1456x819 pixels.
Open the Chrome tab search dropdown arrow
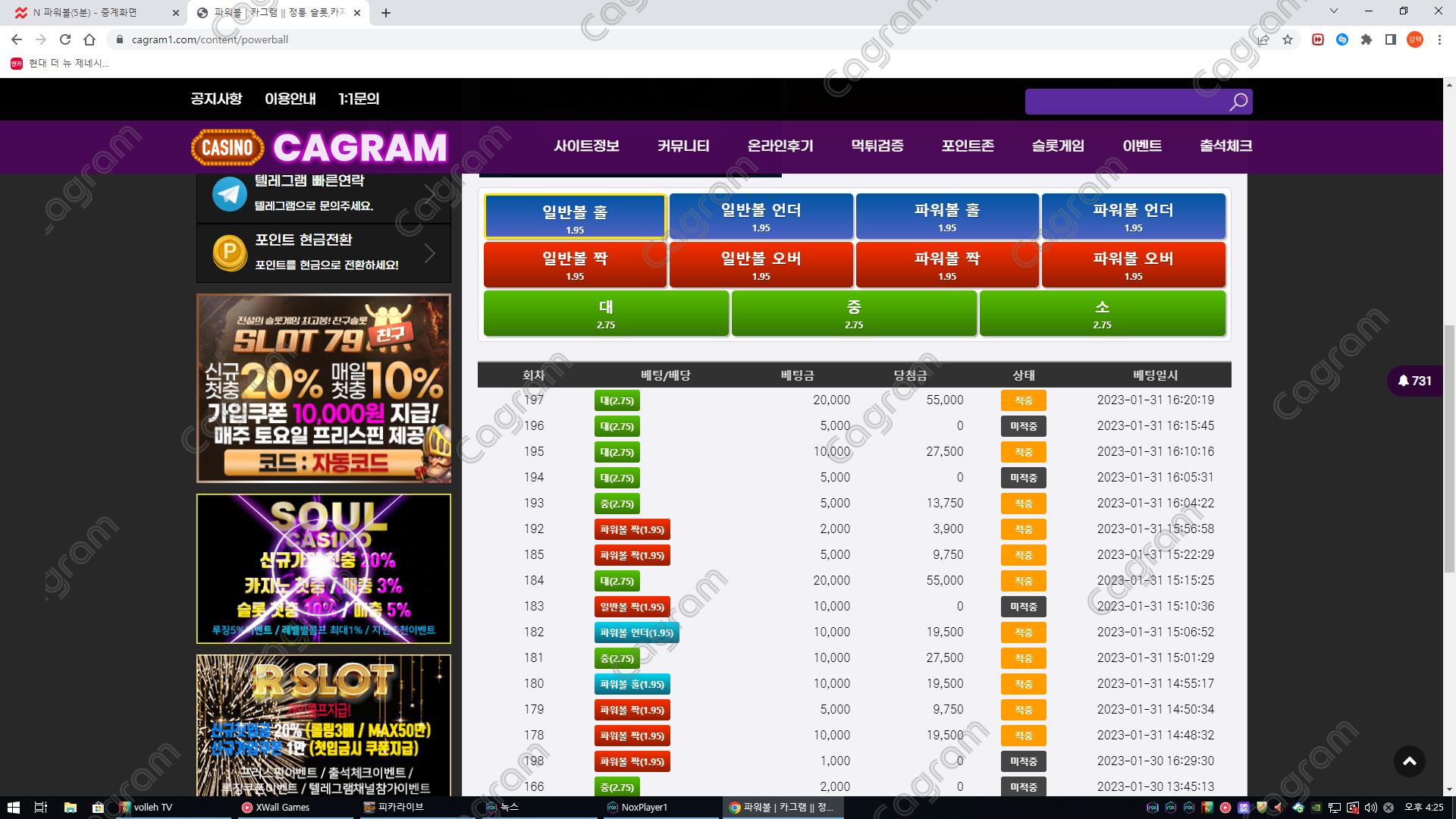[1334, 11]
